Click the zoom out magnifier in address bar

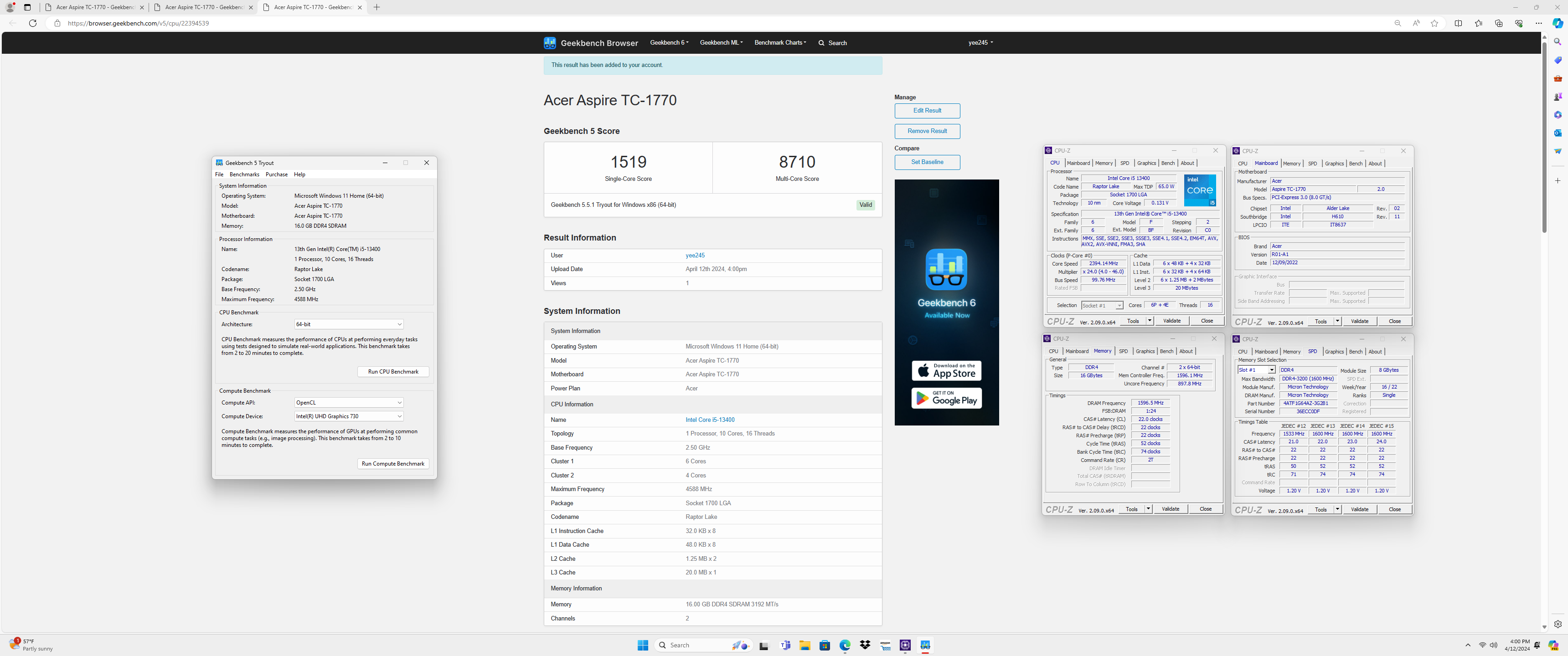click(x=1398, y=23)
